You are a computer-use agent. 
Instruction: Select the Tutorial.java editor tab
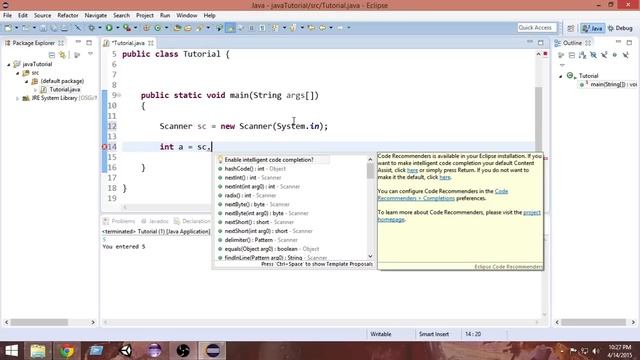tap(128, 43)
